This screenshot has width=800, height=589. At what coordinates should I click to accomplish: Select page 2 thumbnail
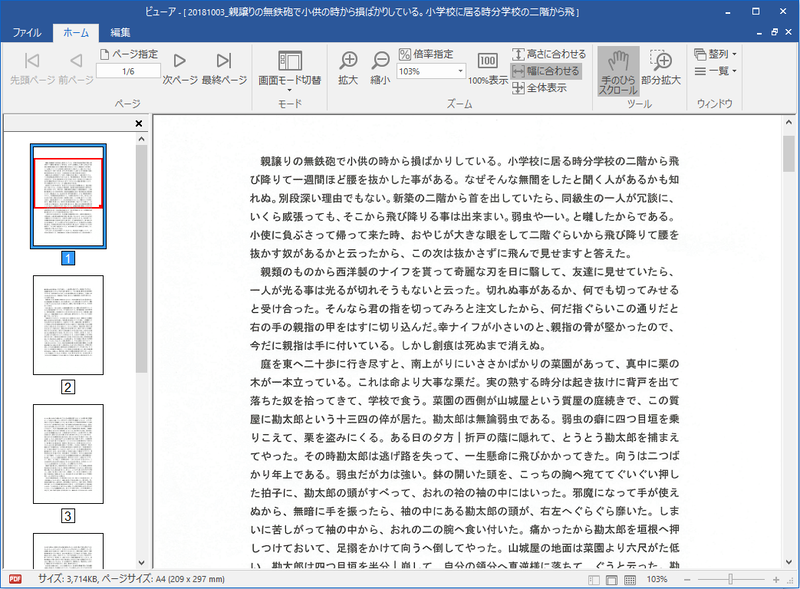tap(68, 325)
